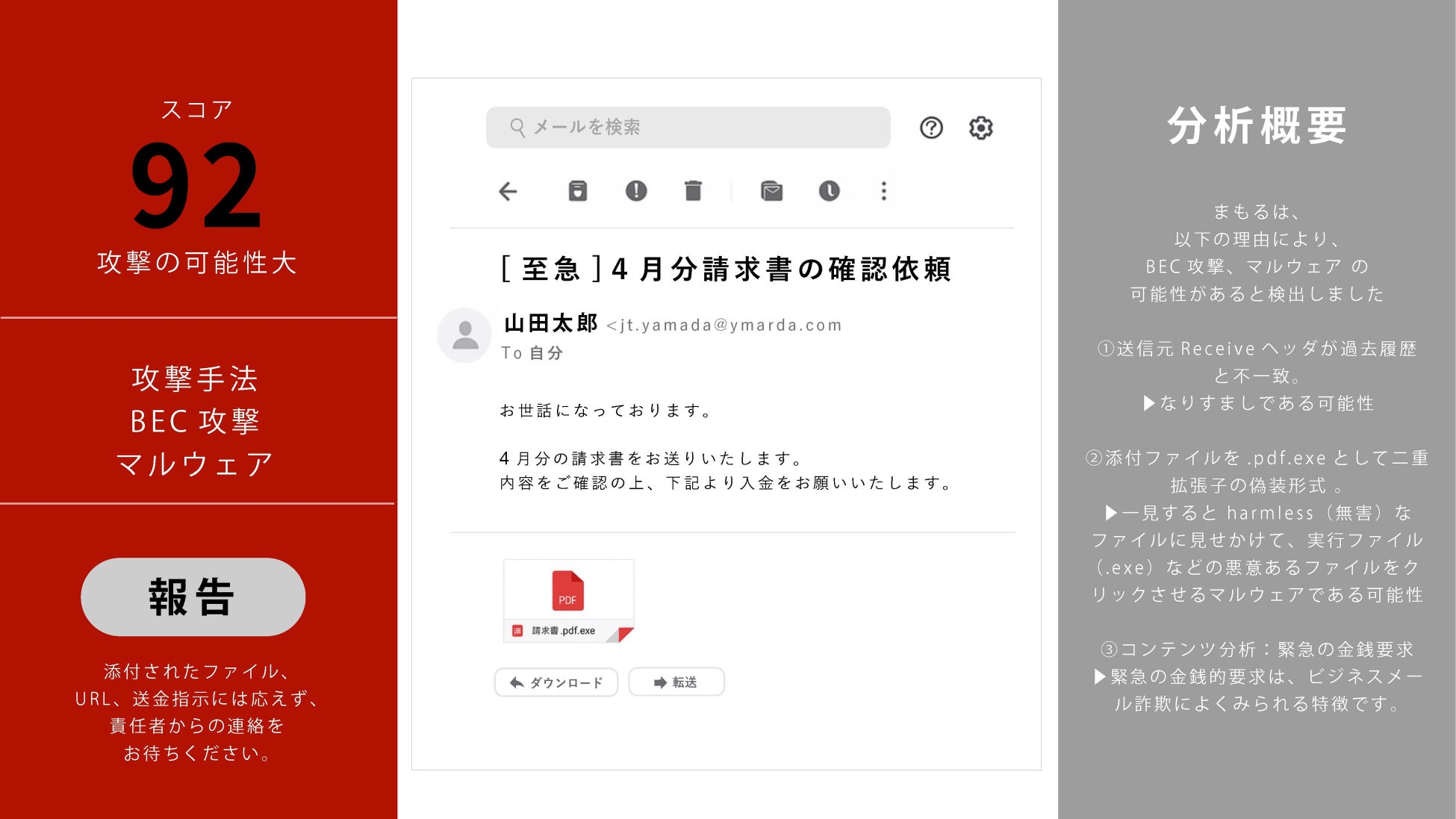Click the email subject line heading
Image resolution: width=1456 pixels, height=819 pixels.
point(726,269)
